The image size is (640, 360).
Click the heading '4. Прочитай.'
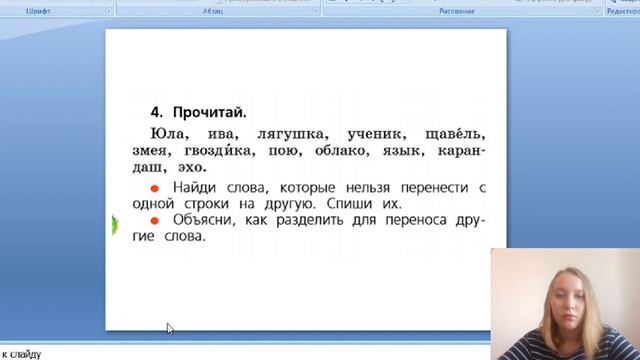pos(198,112)
